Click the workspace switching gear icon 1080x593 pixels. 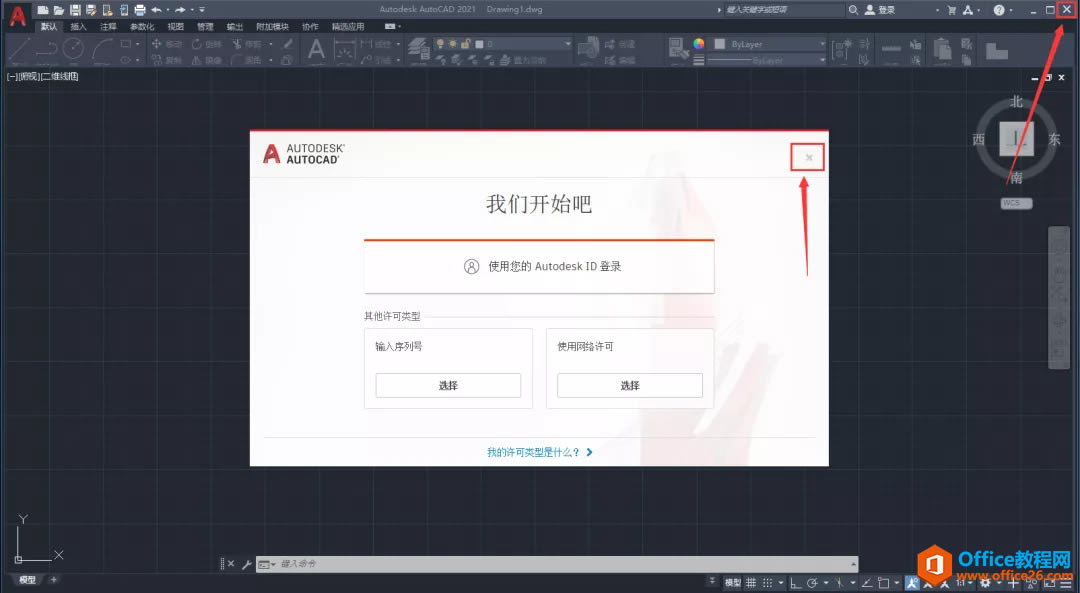984,583
